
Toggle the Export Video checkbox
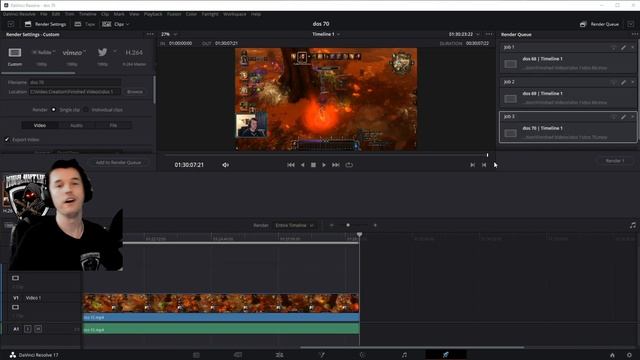pos(7,140)
